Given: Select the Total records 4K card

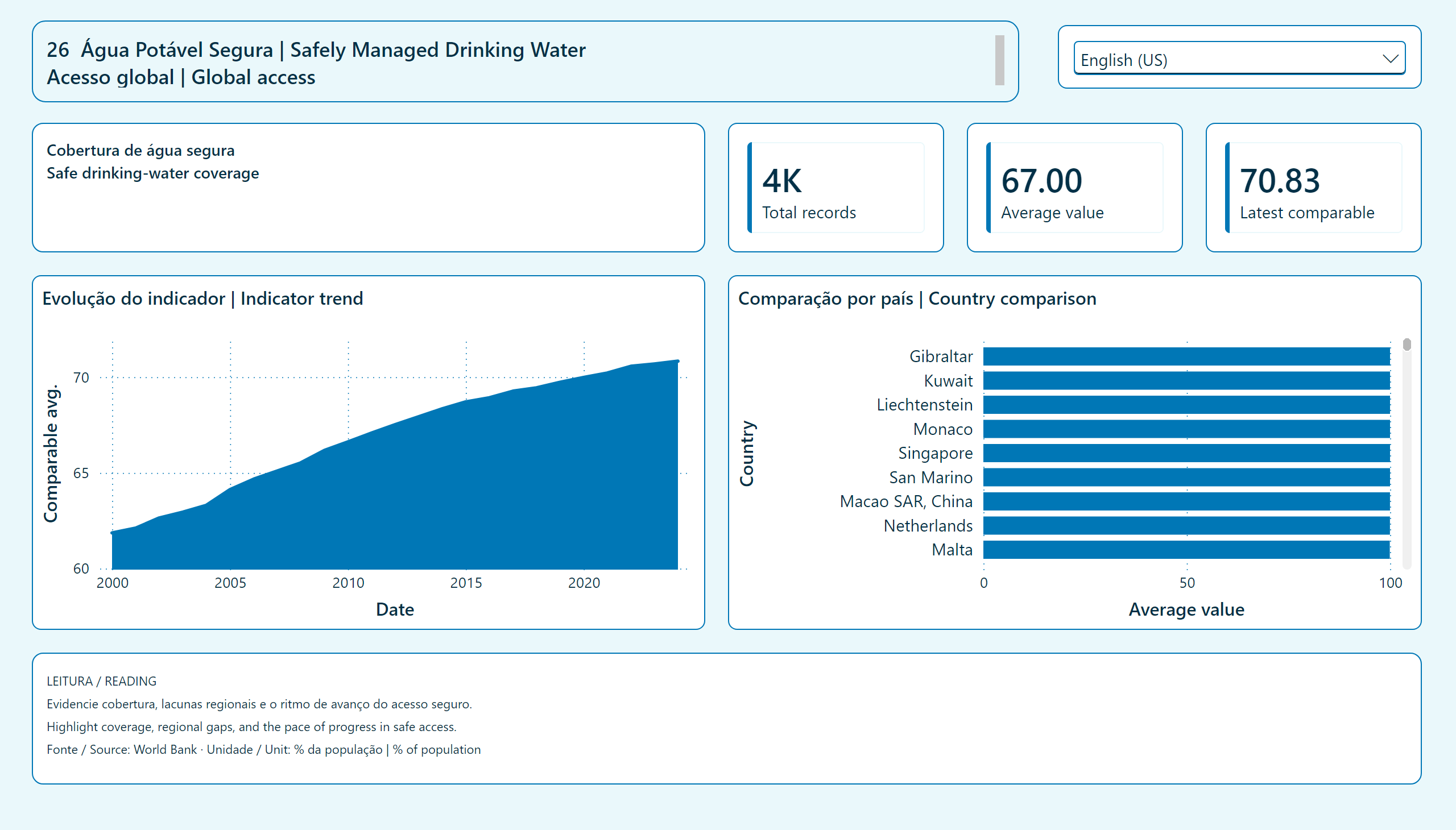Looking at the screenshot, I should pyautogui.click(x=835, y=188).
